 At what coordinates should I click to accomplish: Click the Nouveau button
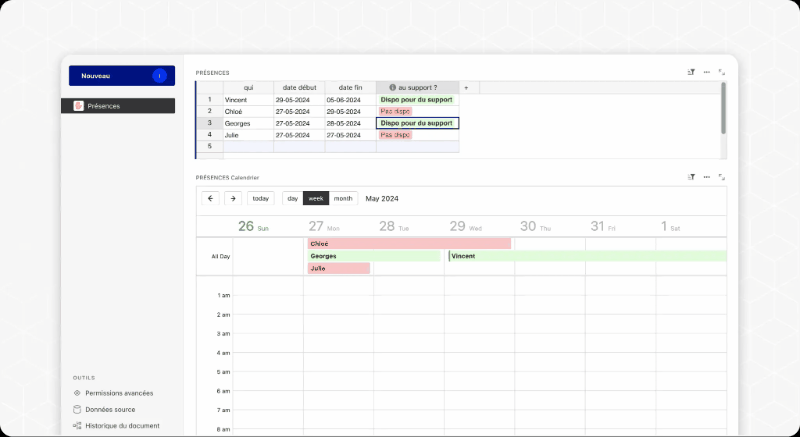click(x=122, y=75)
